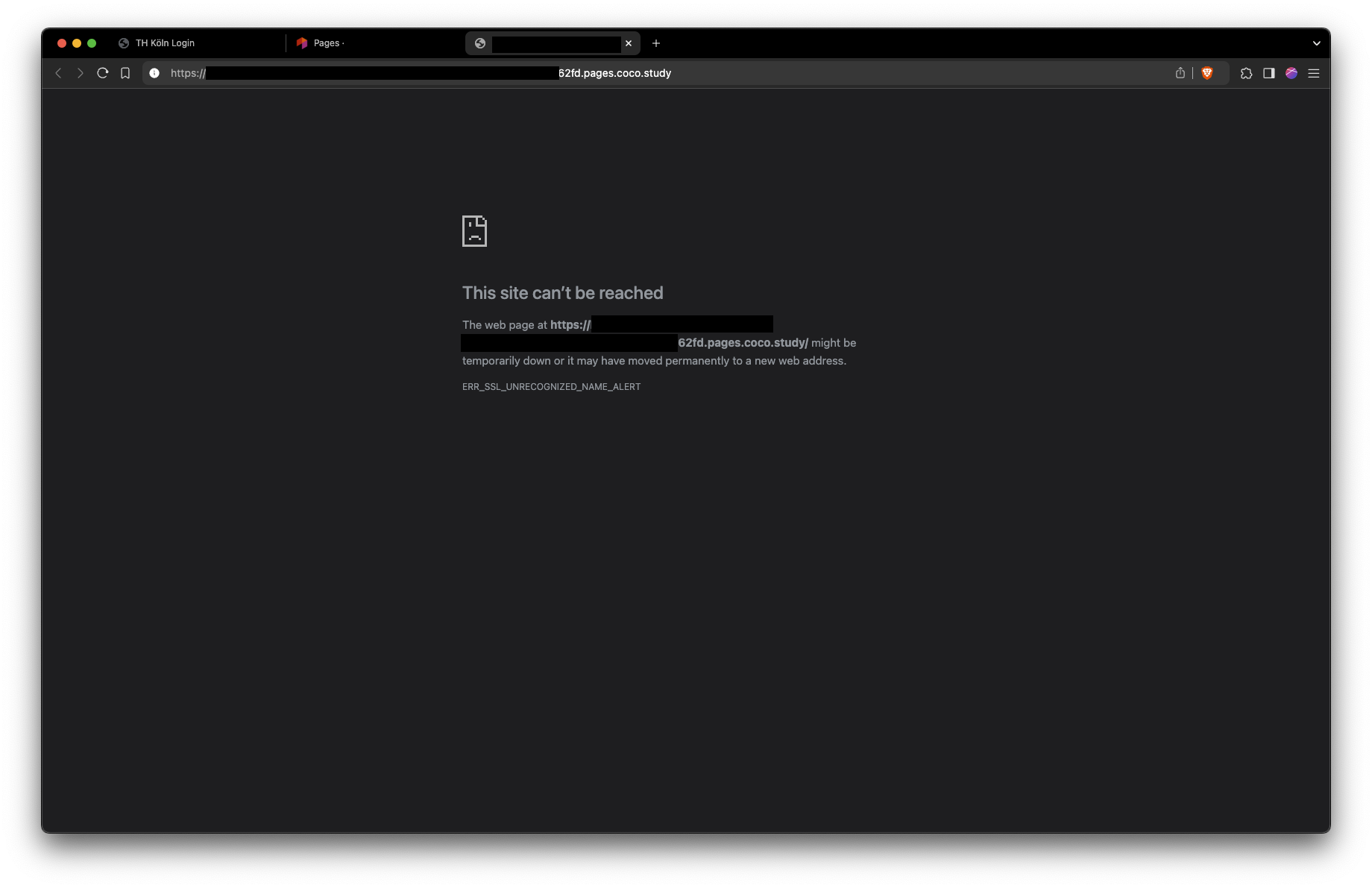Close the window with the red button
The height and width of the screenshot is (888, 1372).
pos(62,43)
